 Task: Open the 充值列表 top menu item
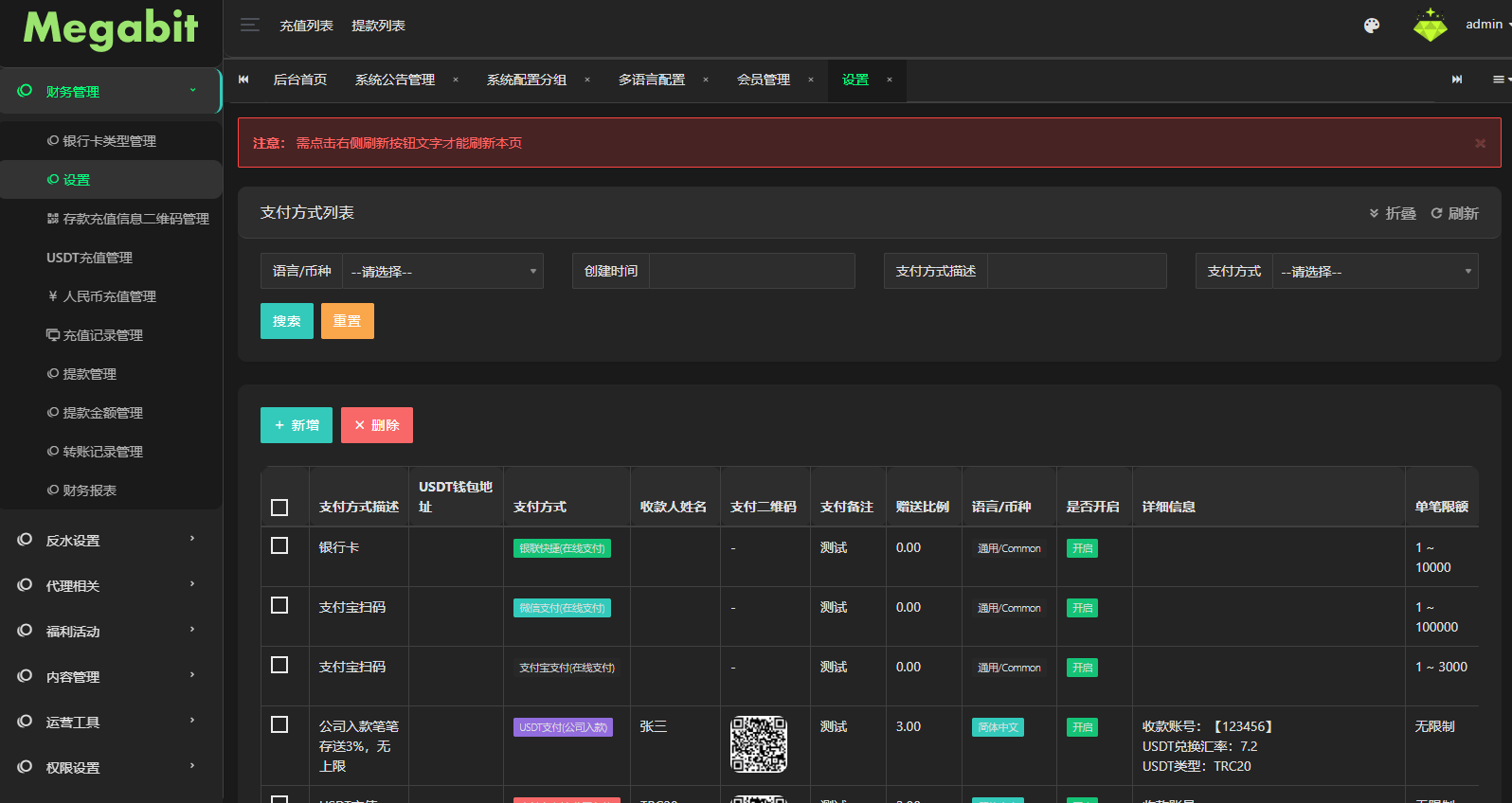pos(306,26)
